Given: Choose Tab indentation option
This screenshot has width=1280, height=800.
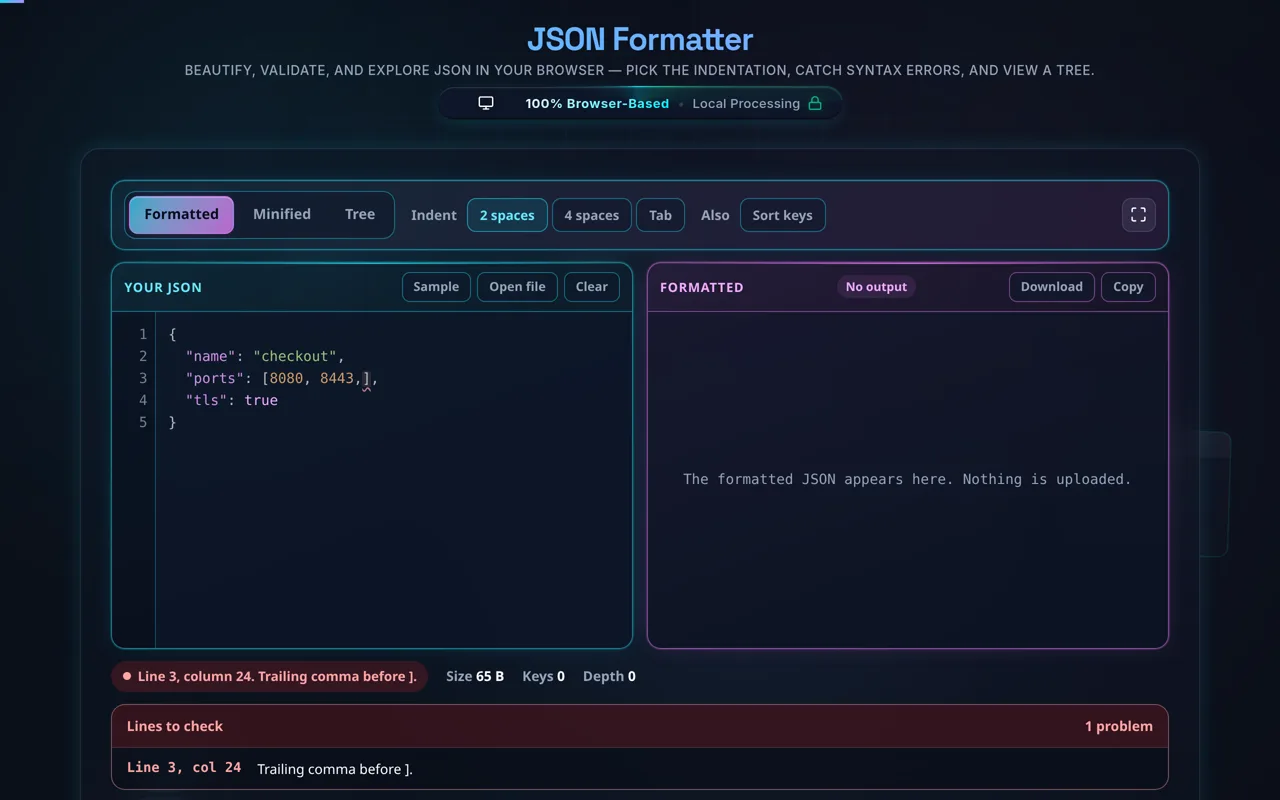Looking at the screenshot, I should 660,215.
